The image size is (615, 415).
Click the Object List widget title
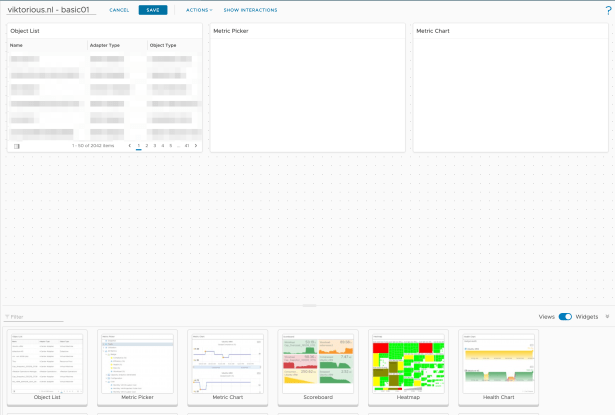pos(25,31)
